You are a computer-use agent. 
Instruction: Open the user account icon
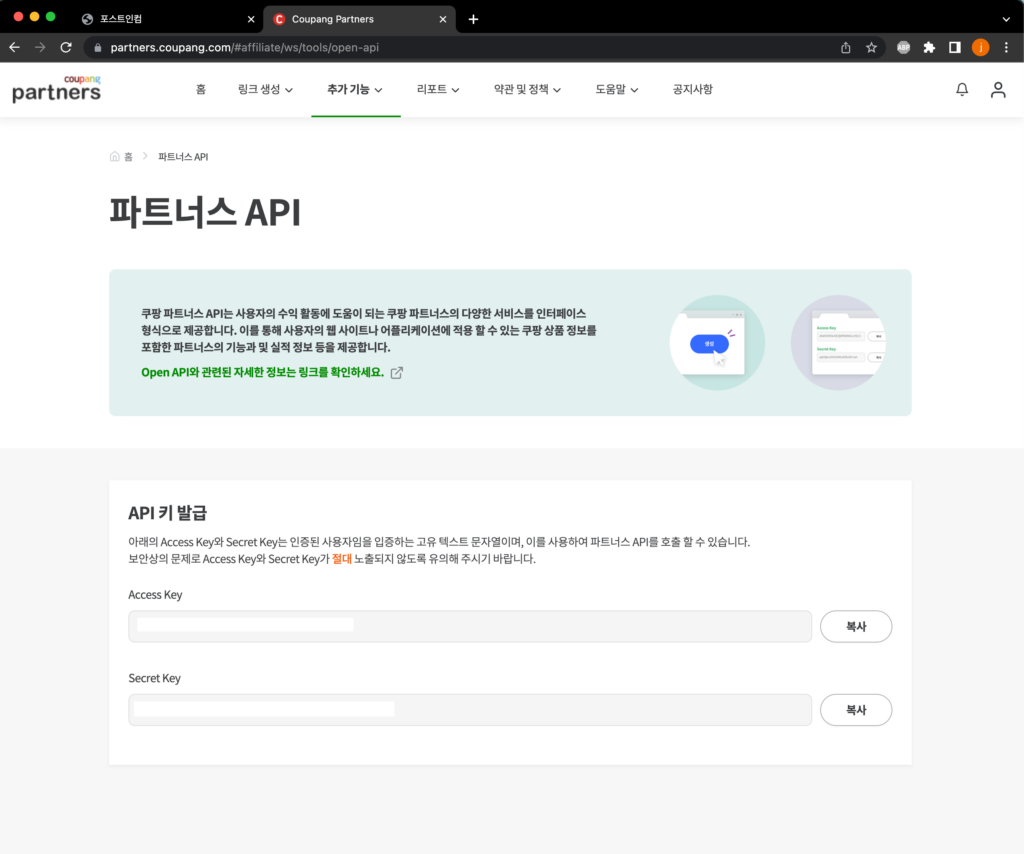pos(998,89)
